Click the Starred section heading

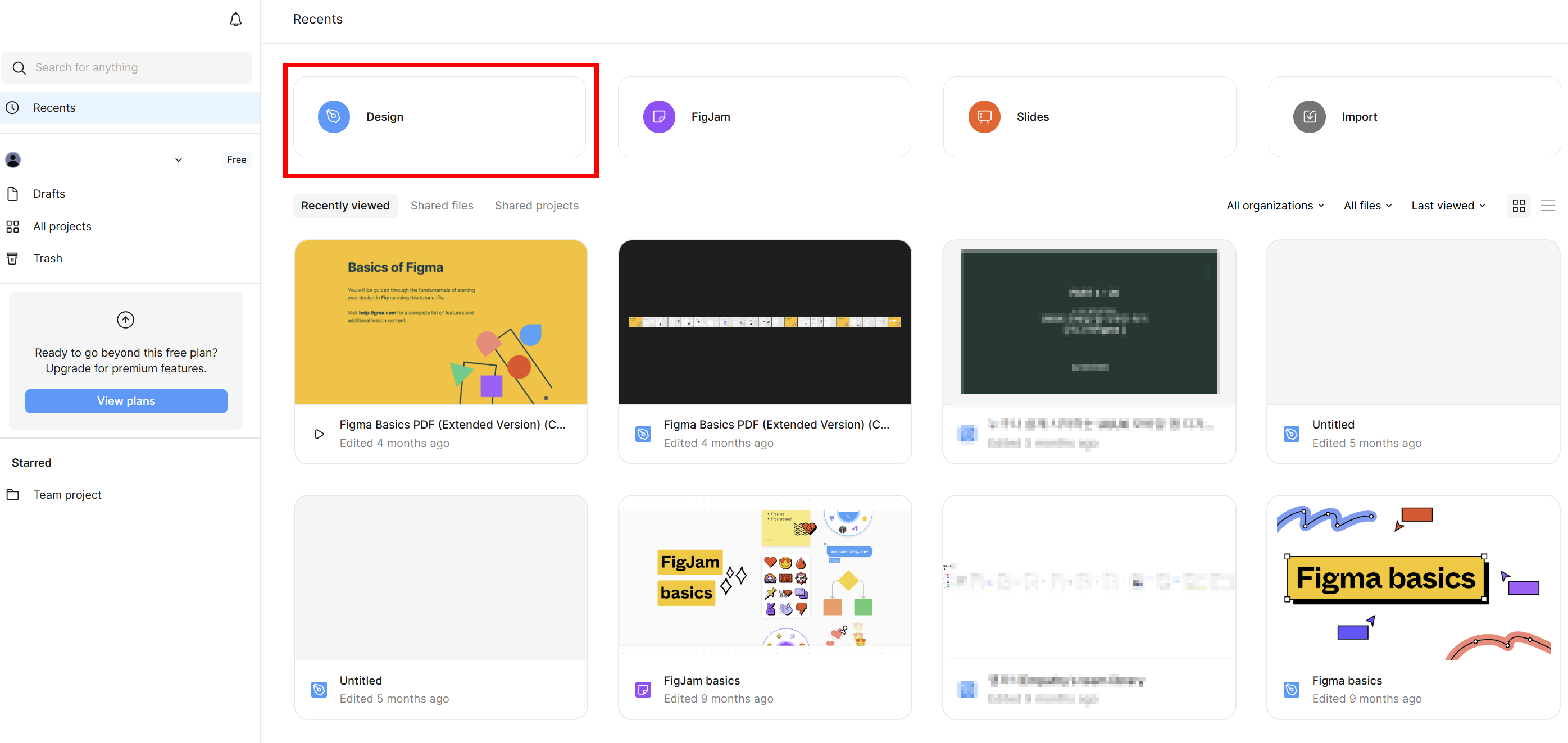pyautogui.click(x=31, y=462)
